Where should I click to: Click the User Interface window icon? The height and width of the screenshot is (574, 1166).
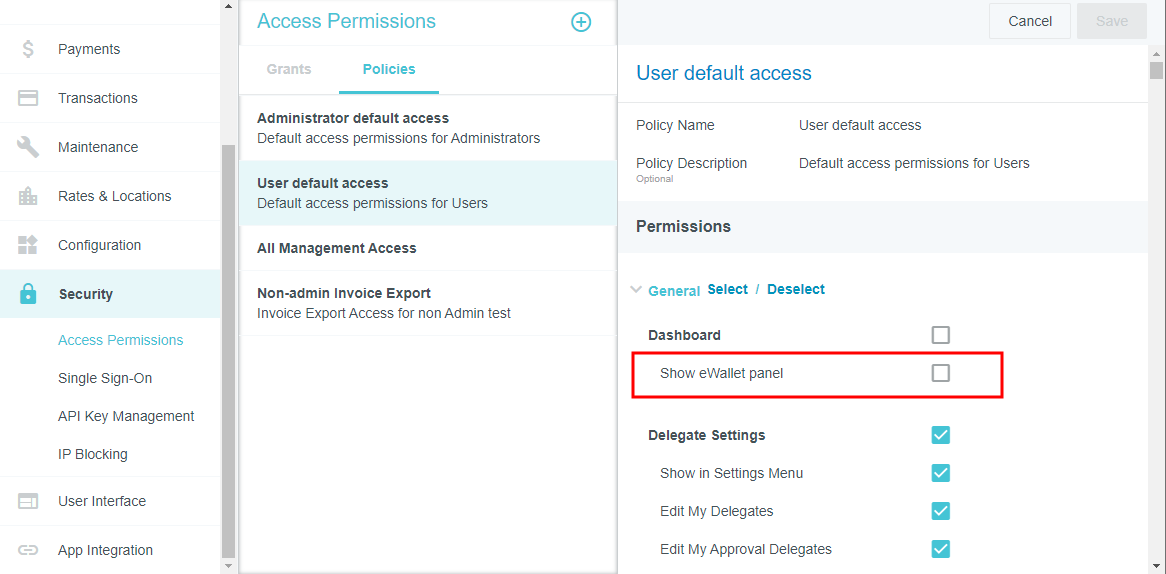click(x=28, y=501)
